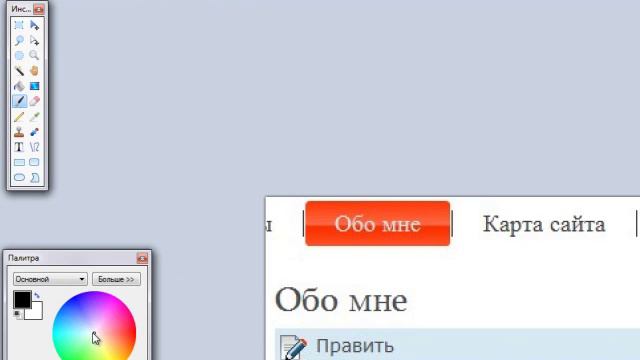Screen dimensions: 640x360
Task: Close the Инструменты tools window
Action: click(x=39, y=9)
